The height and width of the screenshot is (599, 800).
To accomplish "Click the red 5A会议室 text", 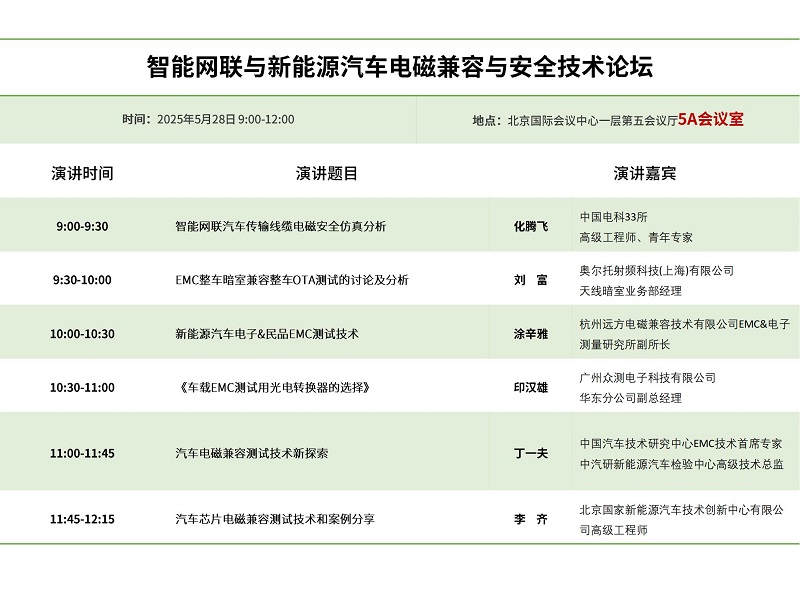I will 711,119.
